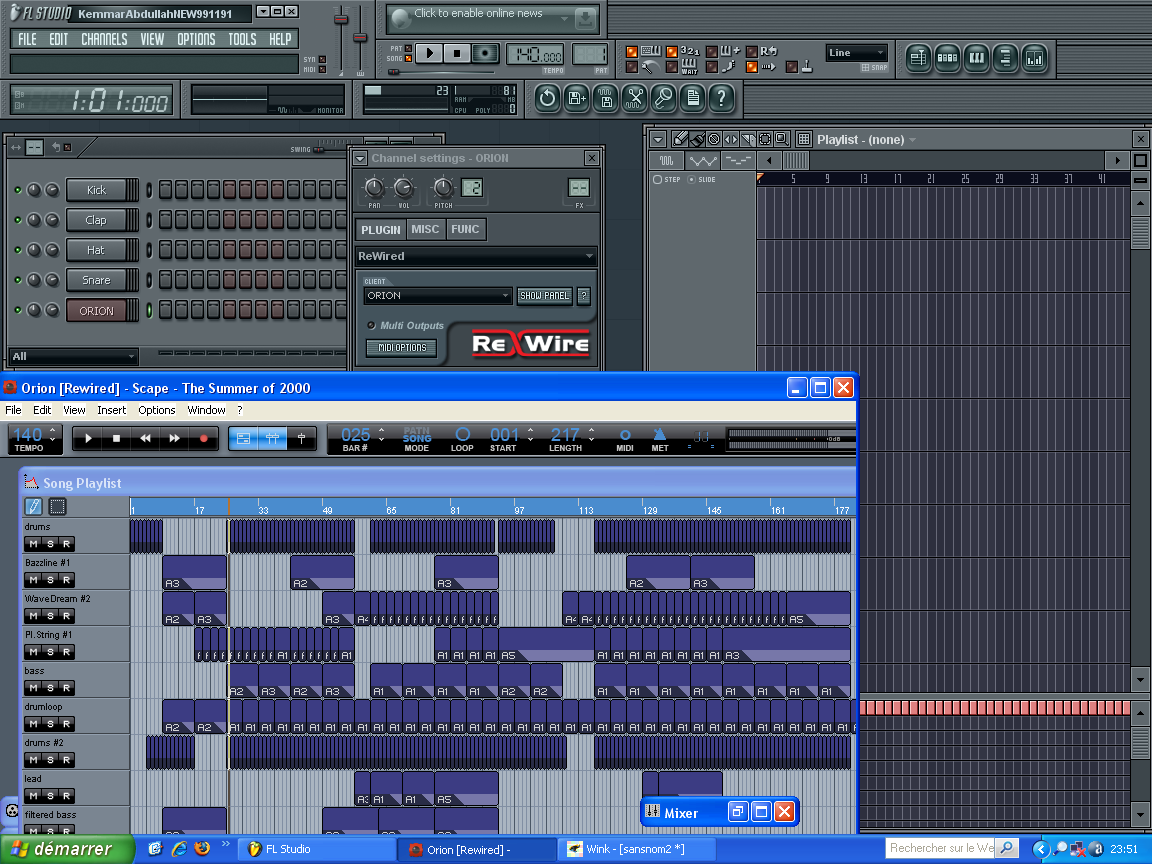Open the ReWired plugin selector dropdown

pos(476,256)
